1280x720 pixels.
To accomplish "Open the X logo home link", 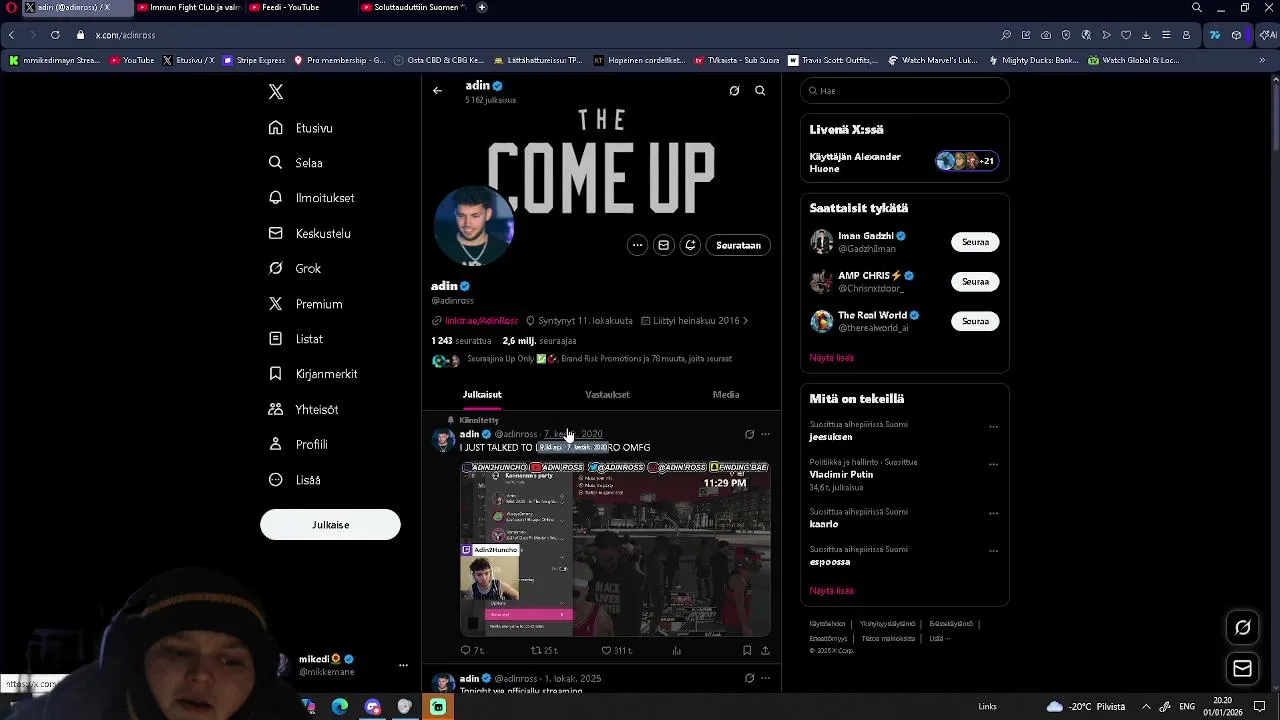I will 276,92.
